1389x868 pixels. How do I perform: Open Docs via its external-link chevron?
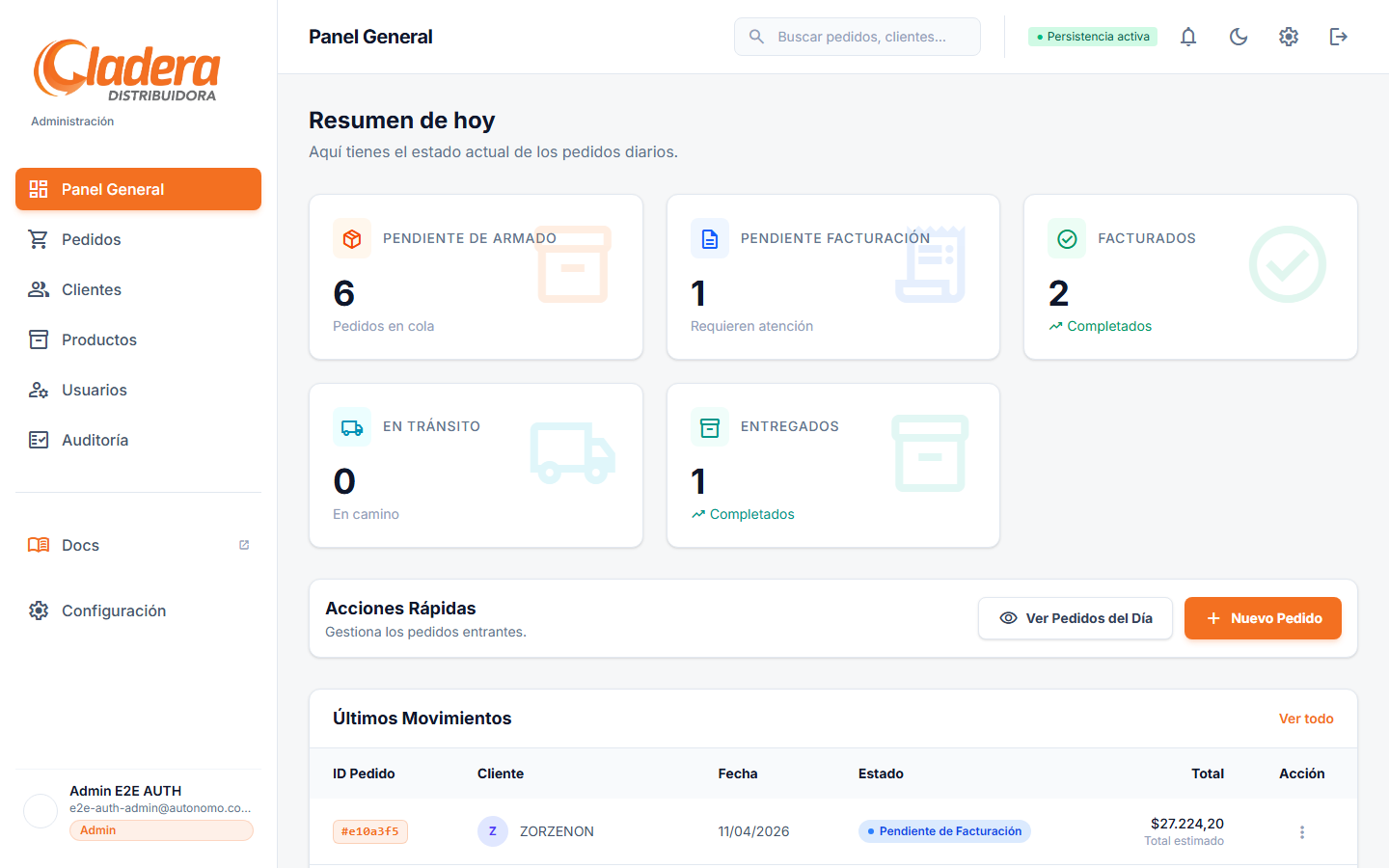point(243,545)
